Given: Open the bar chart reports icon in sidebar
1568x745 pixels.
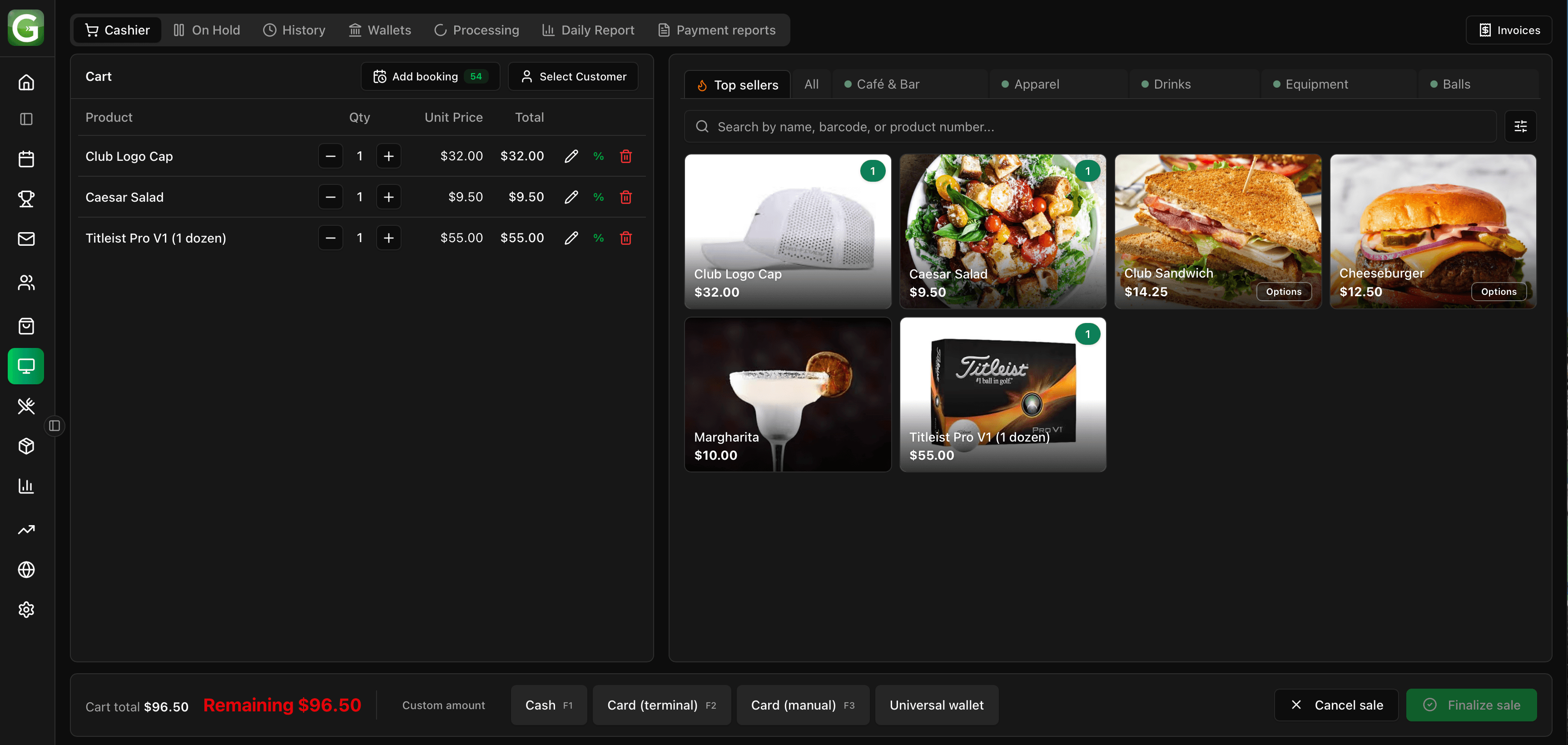Looking at the screenshot, I should point(26,486).
